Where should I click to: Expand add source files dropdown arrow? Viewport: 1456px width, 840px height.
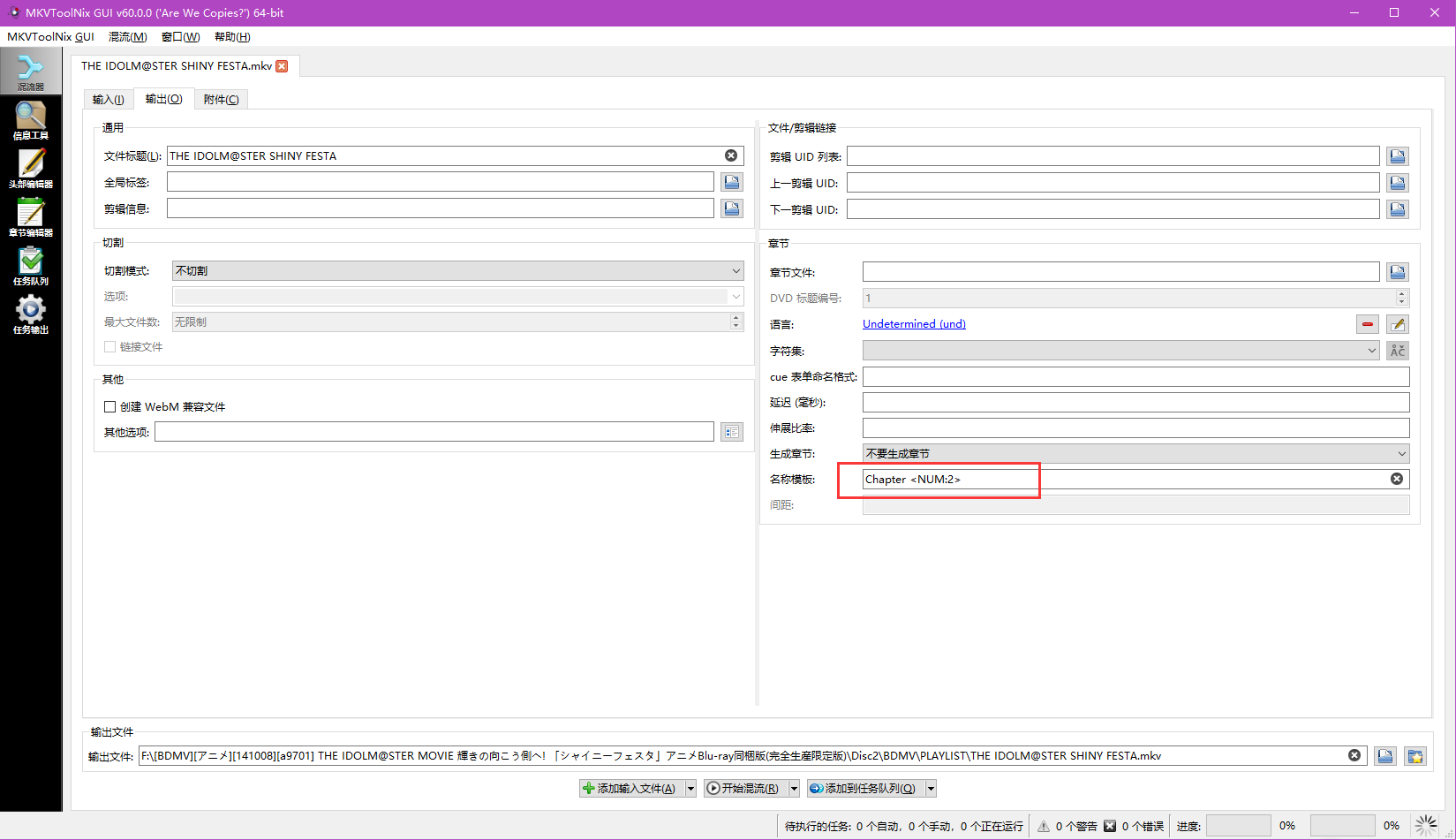[690, 788]
